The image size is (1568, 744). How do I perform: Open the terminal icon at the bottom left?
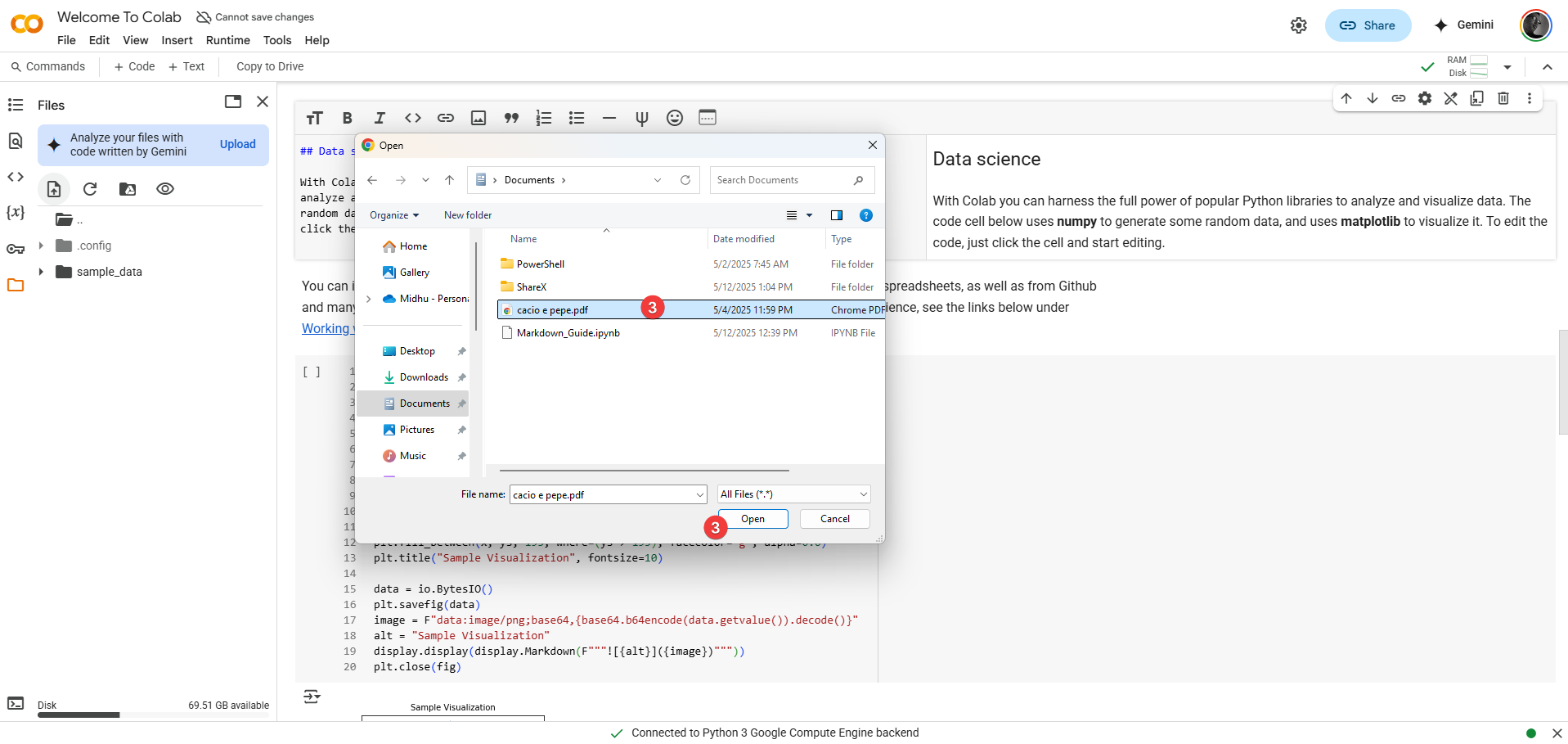[16, 703]
